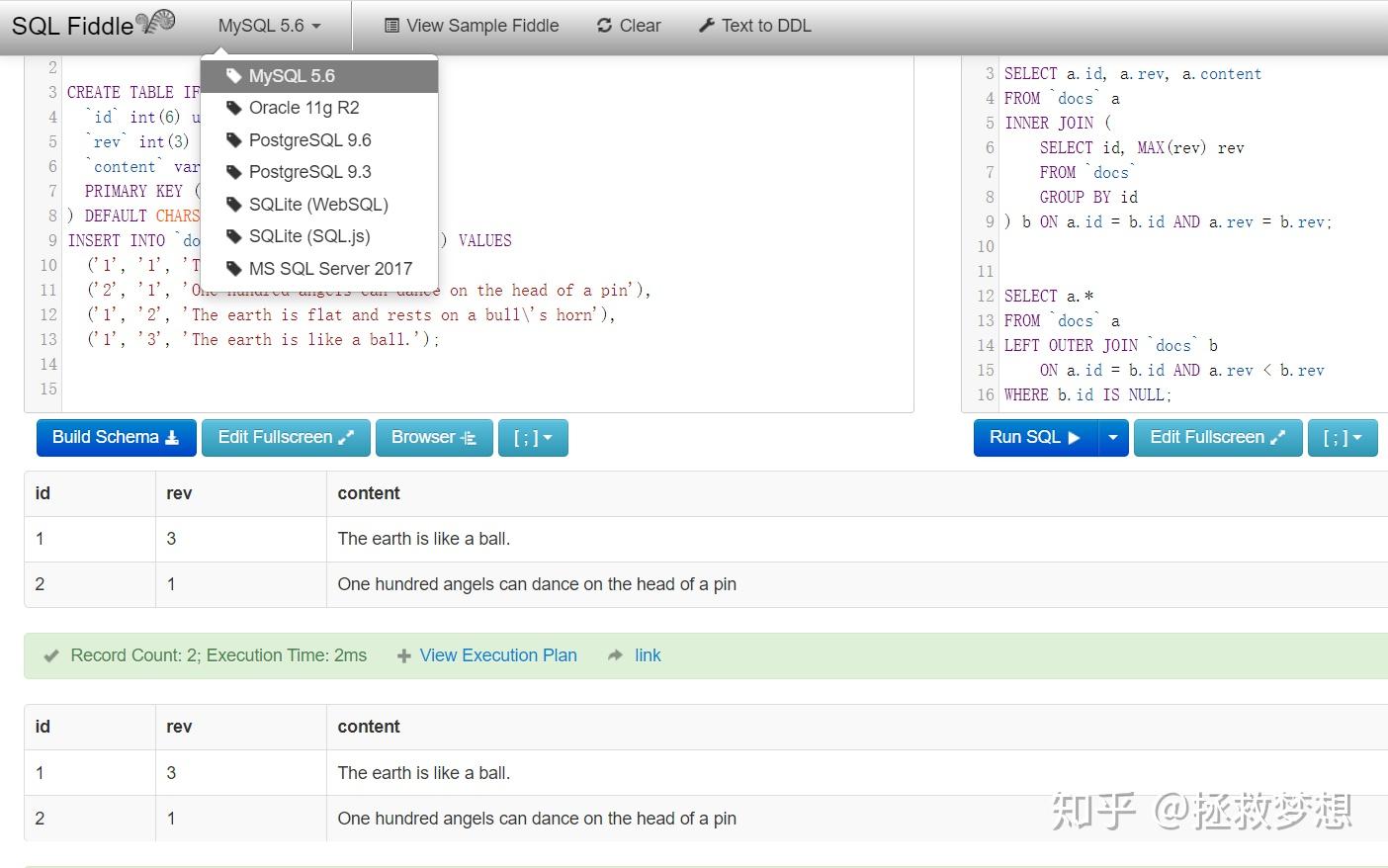Select MS SQL Server 2017 database option
Screen dimensions: 1388x868
tap(331, 268)
